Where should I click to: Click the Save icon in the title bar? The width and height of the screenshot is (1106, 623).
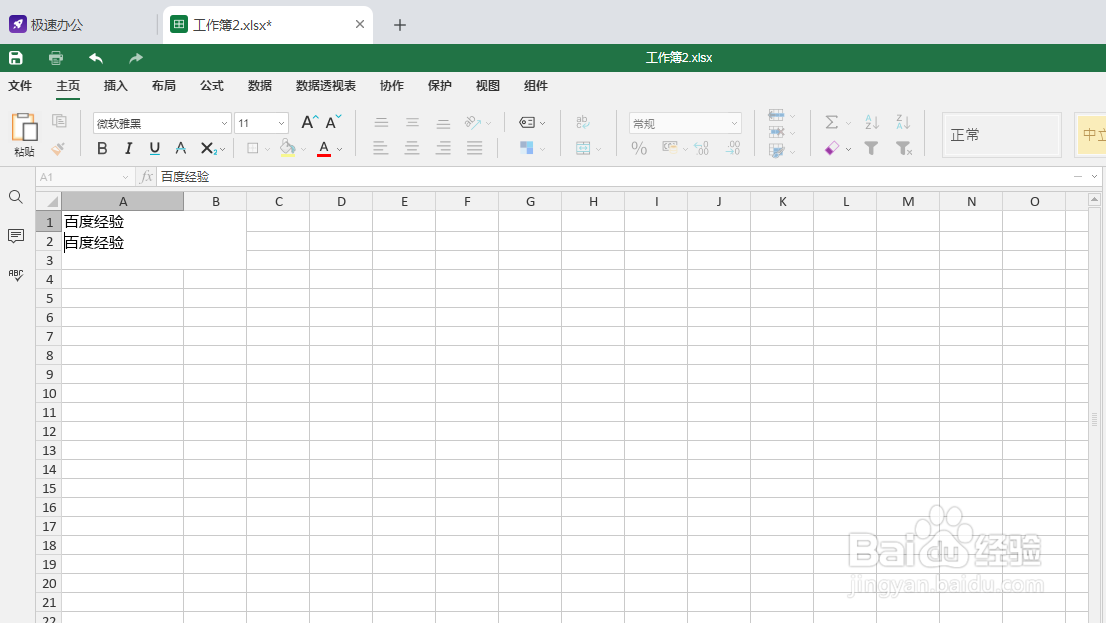click(x=16, y=58)
